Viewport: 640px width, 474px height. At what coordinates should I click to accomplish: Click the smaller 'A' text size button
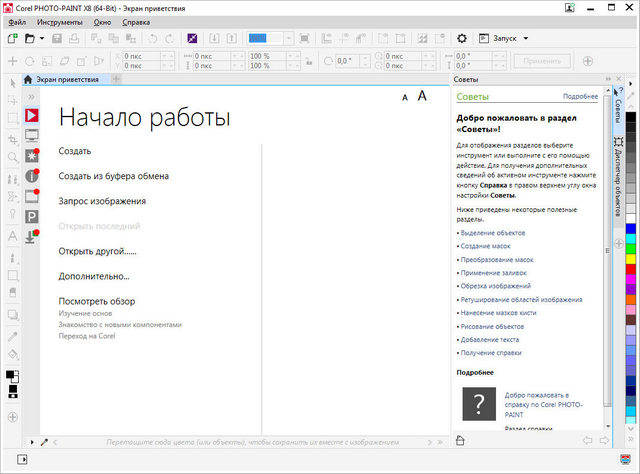click(405, 98)
